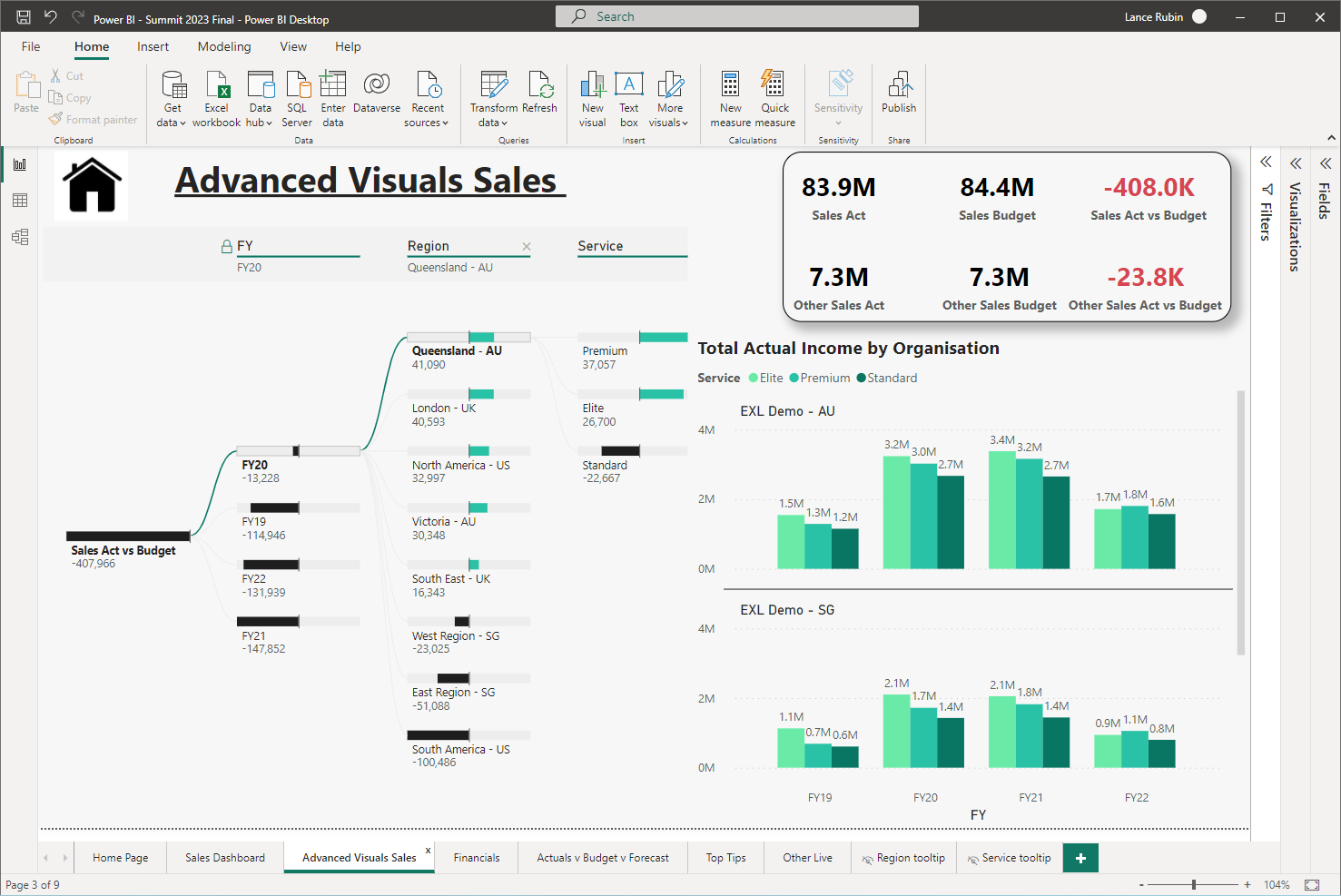Select the South America - US node
This screenshot has height=896, width=1341.
click(x=468, y=749)
